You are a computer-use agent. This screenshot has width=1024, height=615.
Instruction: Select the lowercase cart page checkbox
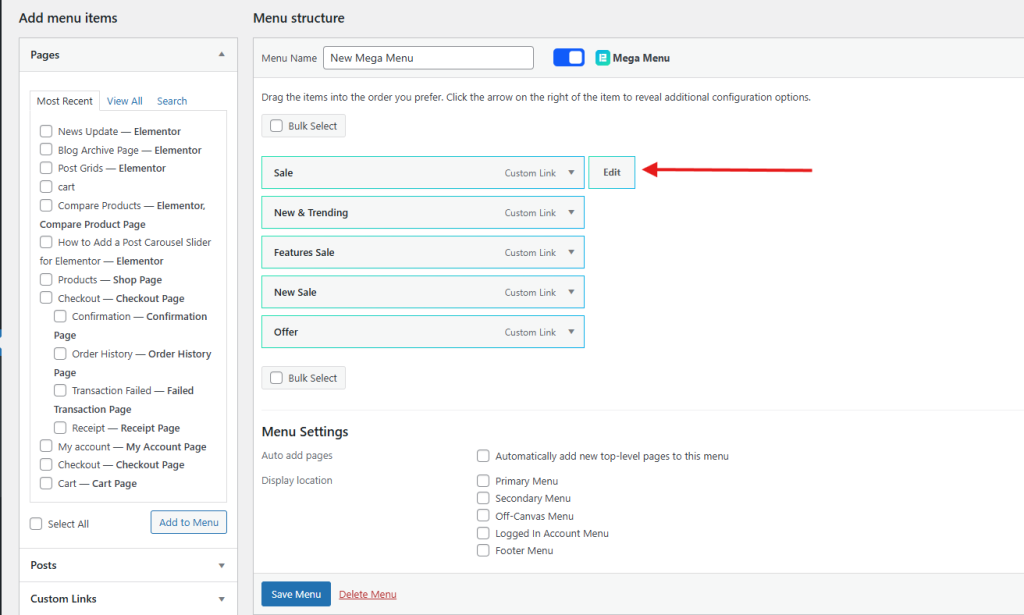pos(46,187)
